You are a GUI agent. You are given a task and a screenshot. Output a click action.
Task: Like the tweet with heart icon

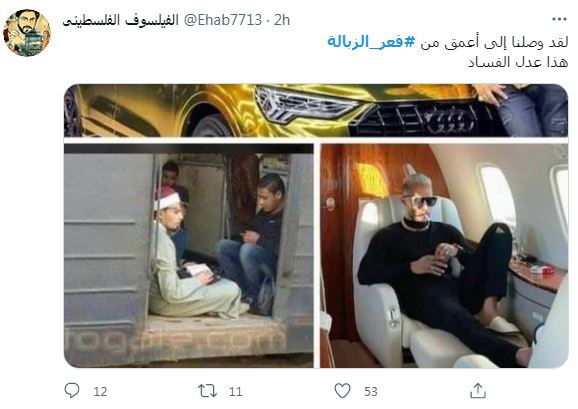pos(342,391)
